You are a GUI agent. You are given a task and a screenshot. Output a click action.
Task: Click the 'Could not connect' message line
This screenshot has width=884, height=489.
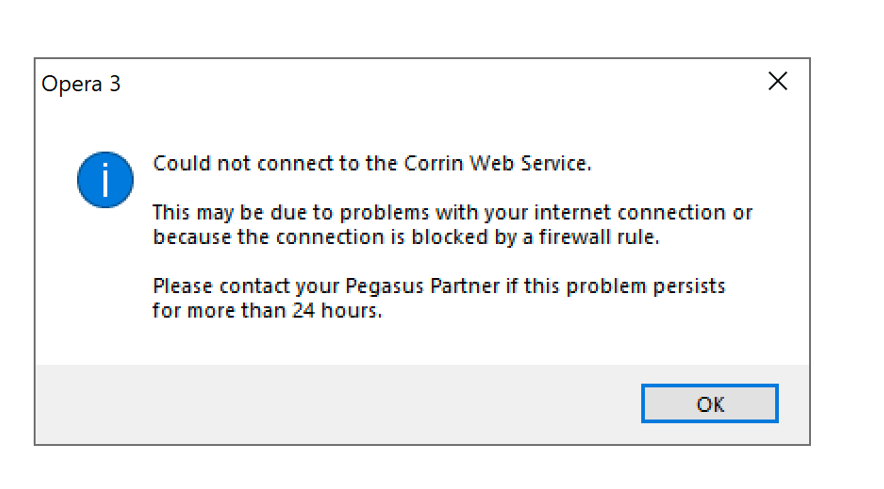[x=372, y=163]
